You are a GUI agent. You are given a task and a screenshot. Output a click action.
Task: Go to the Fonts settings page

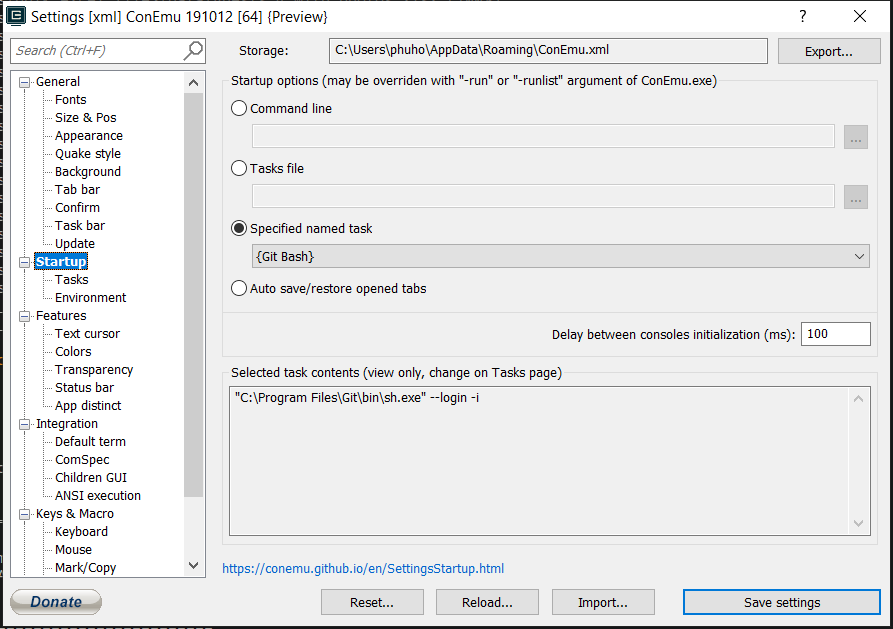coord(70,100)
